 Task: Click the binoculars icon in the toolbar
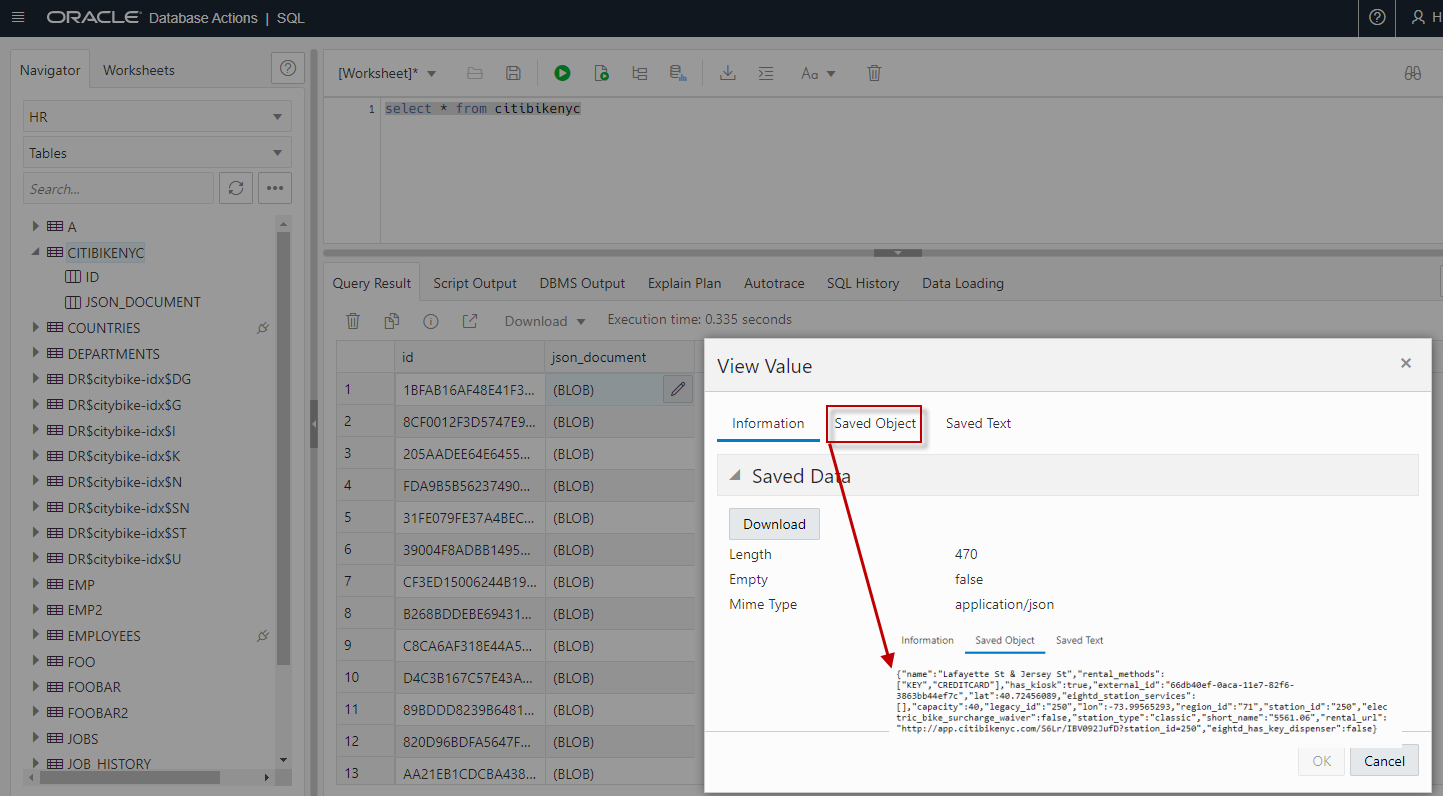coord(1412,73)
